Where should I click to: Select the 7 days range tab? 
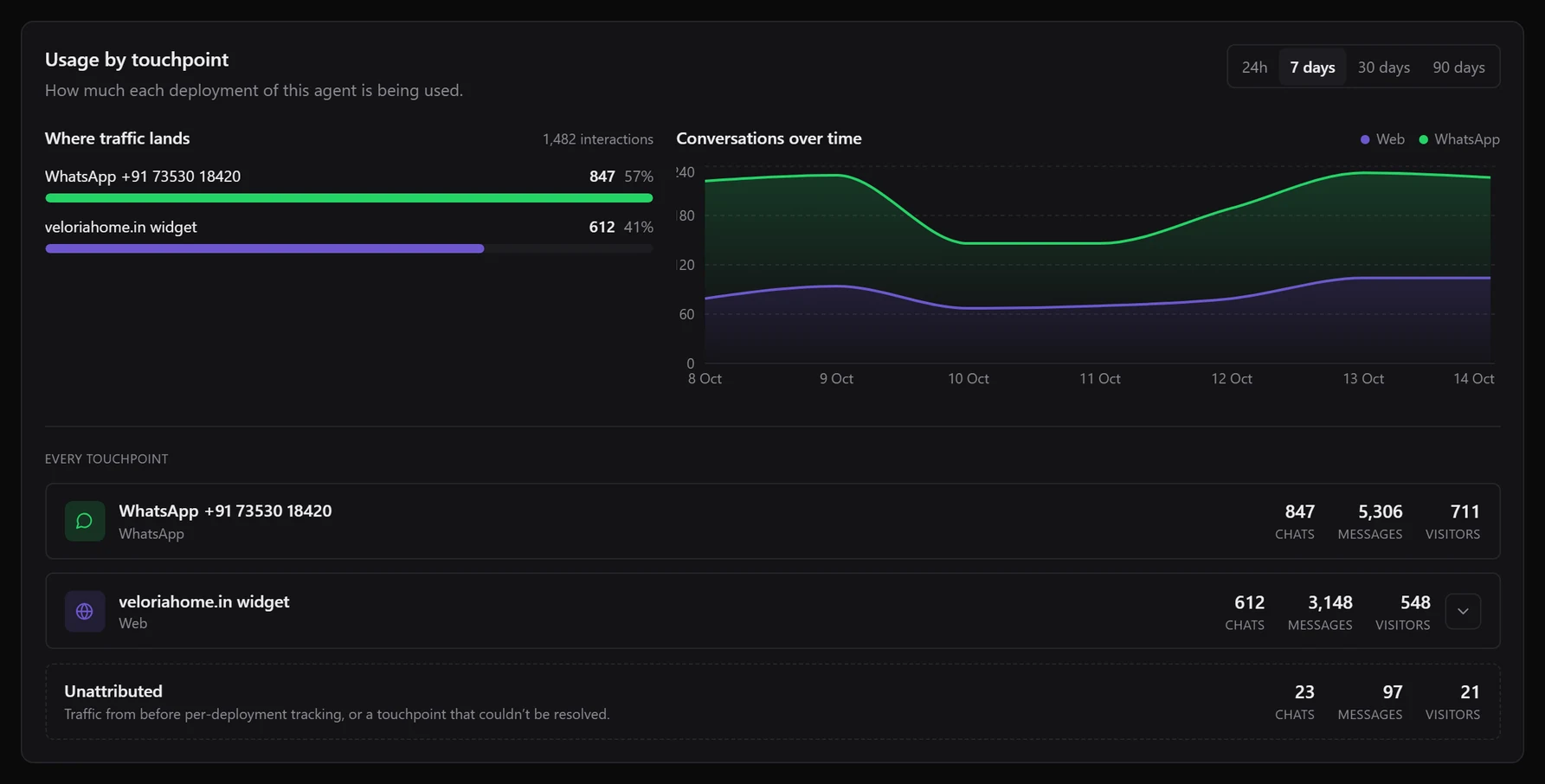pos(1312,67)
